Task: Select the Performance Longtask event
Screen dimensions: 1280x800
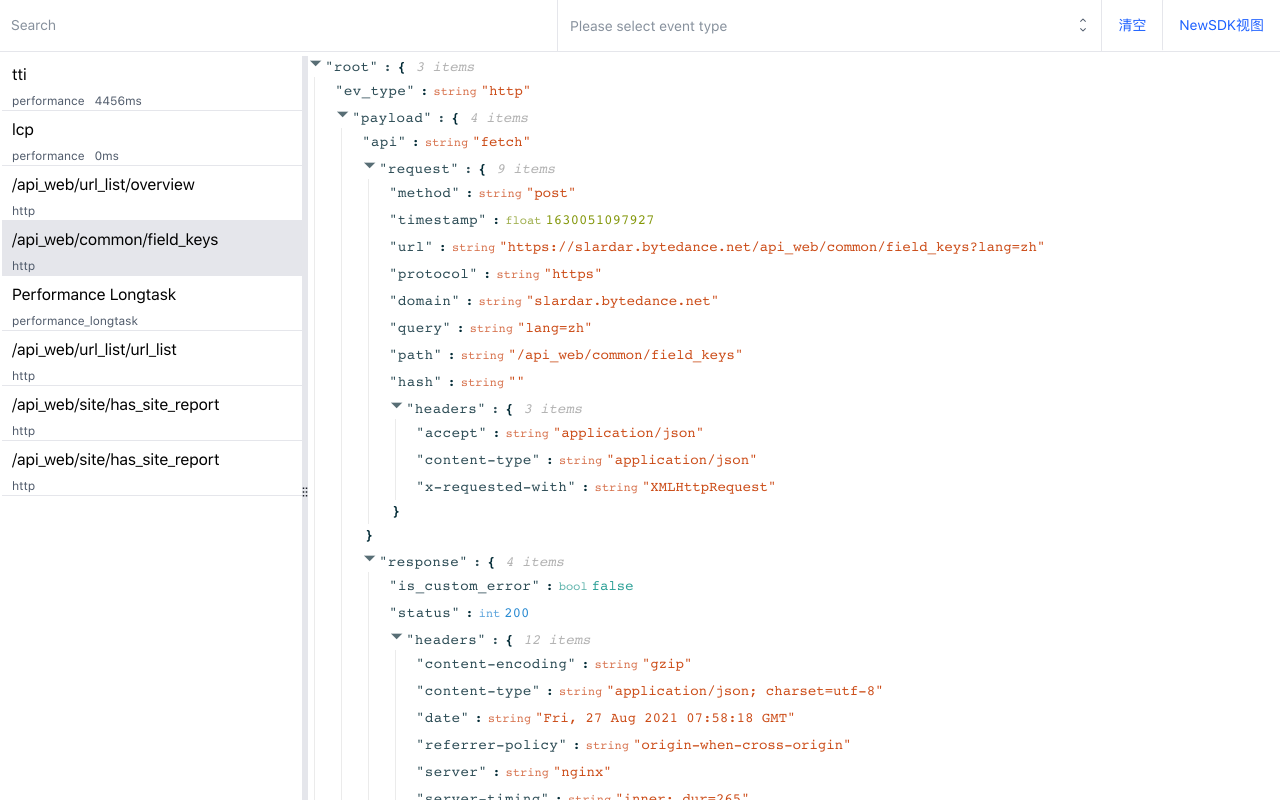Action: [150, 304]
